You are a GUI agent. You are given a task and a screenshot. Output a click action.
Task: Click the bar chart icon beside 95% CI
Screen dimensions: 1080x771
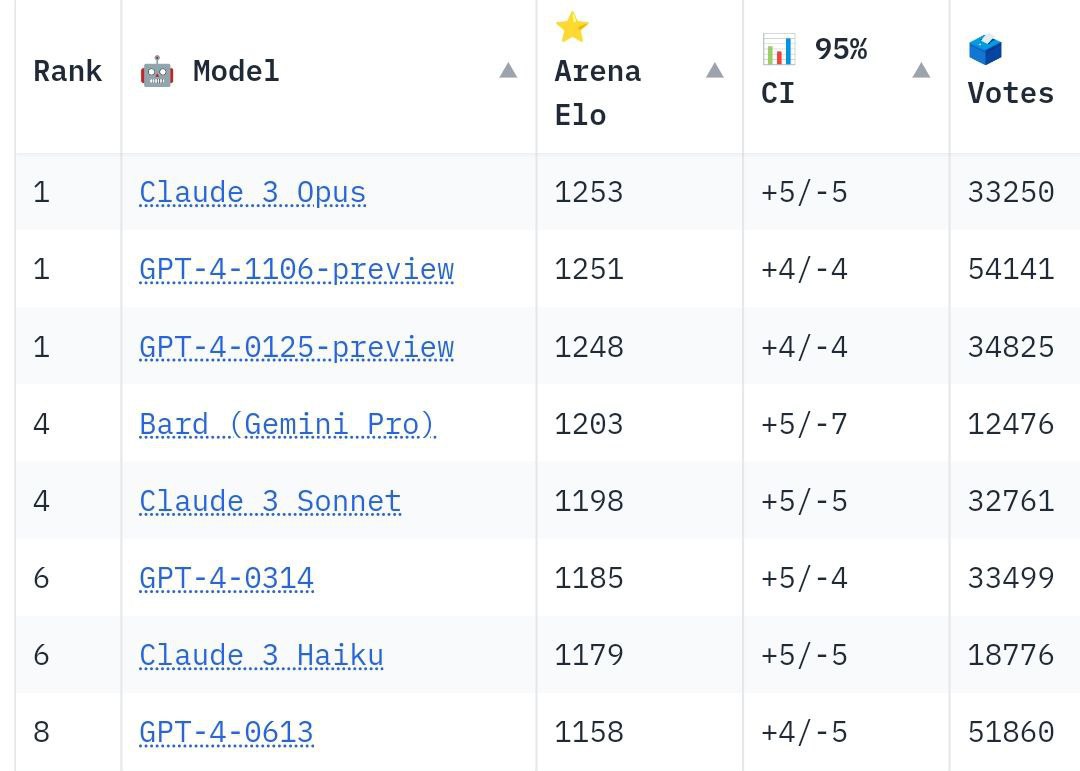click(778, 48)
